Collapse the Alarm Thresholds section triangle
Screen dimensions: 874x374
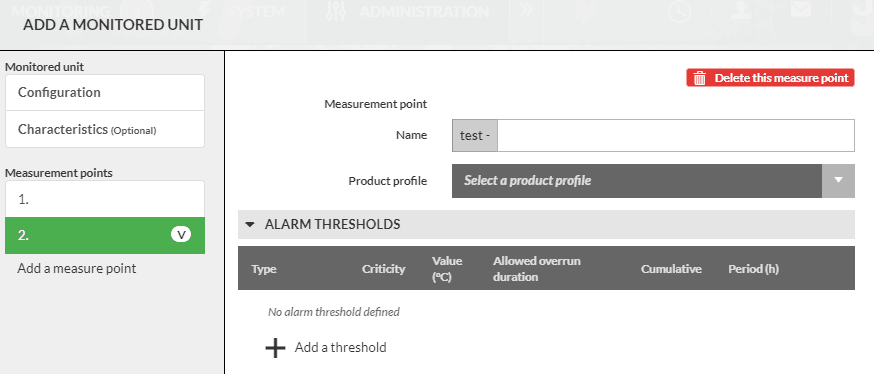point(250,225)
